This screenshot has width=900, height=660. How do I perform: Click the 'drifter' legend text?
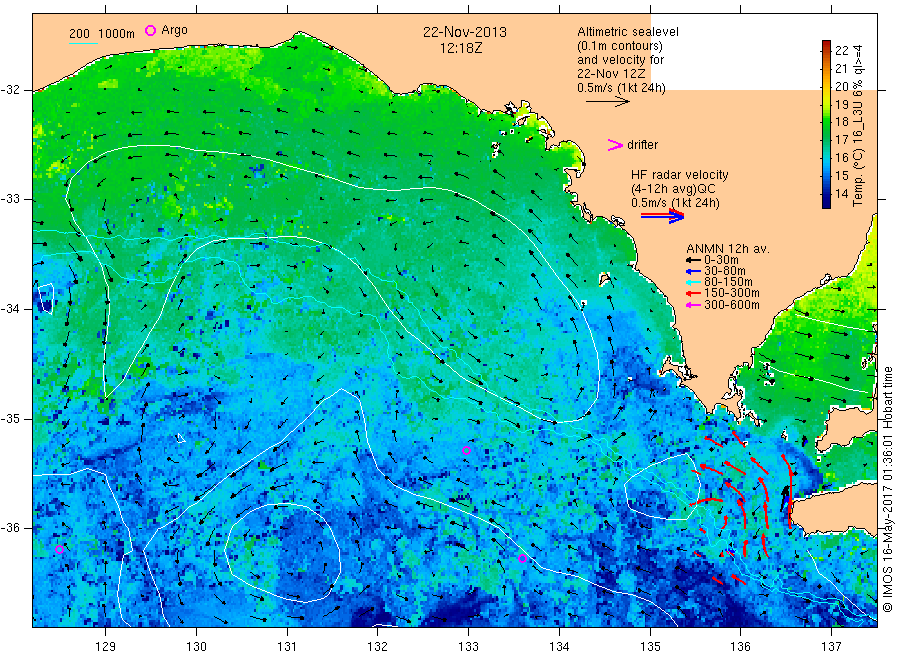point(642,145)
